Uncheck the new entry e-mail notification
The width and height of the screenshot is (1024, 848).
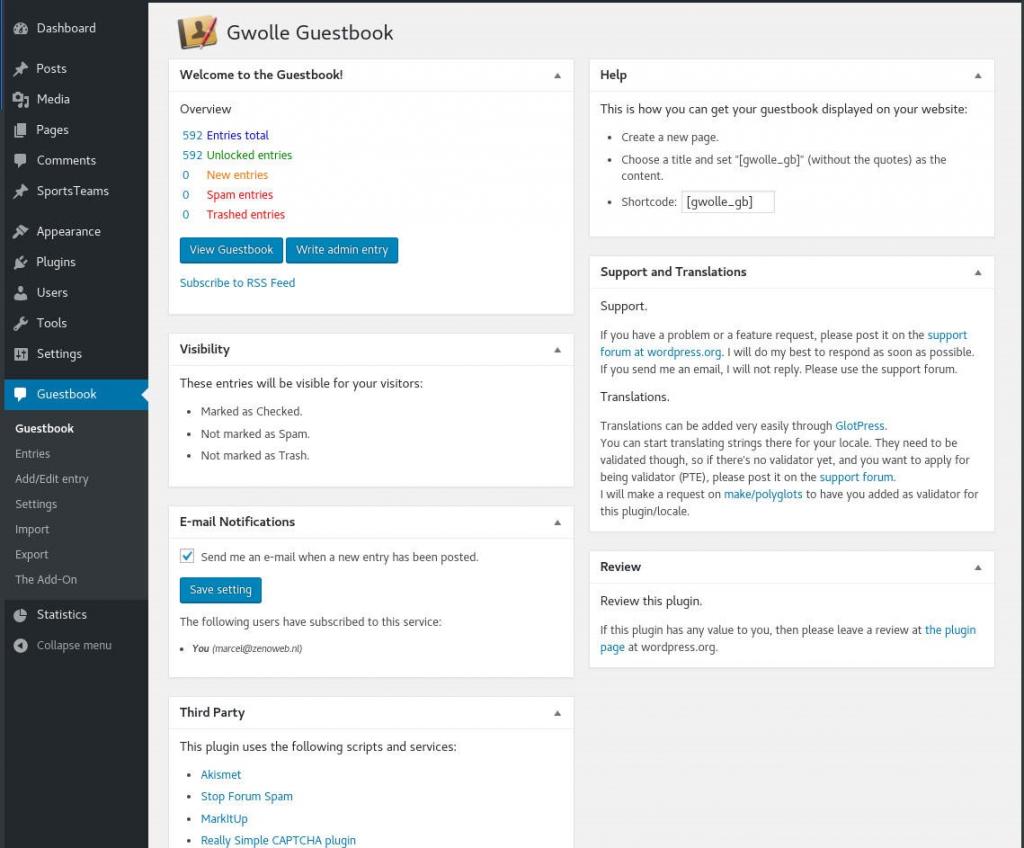point(186,556)
